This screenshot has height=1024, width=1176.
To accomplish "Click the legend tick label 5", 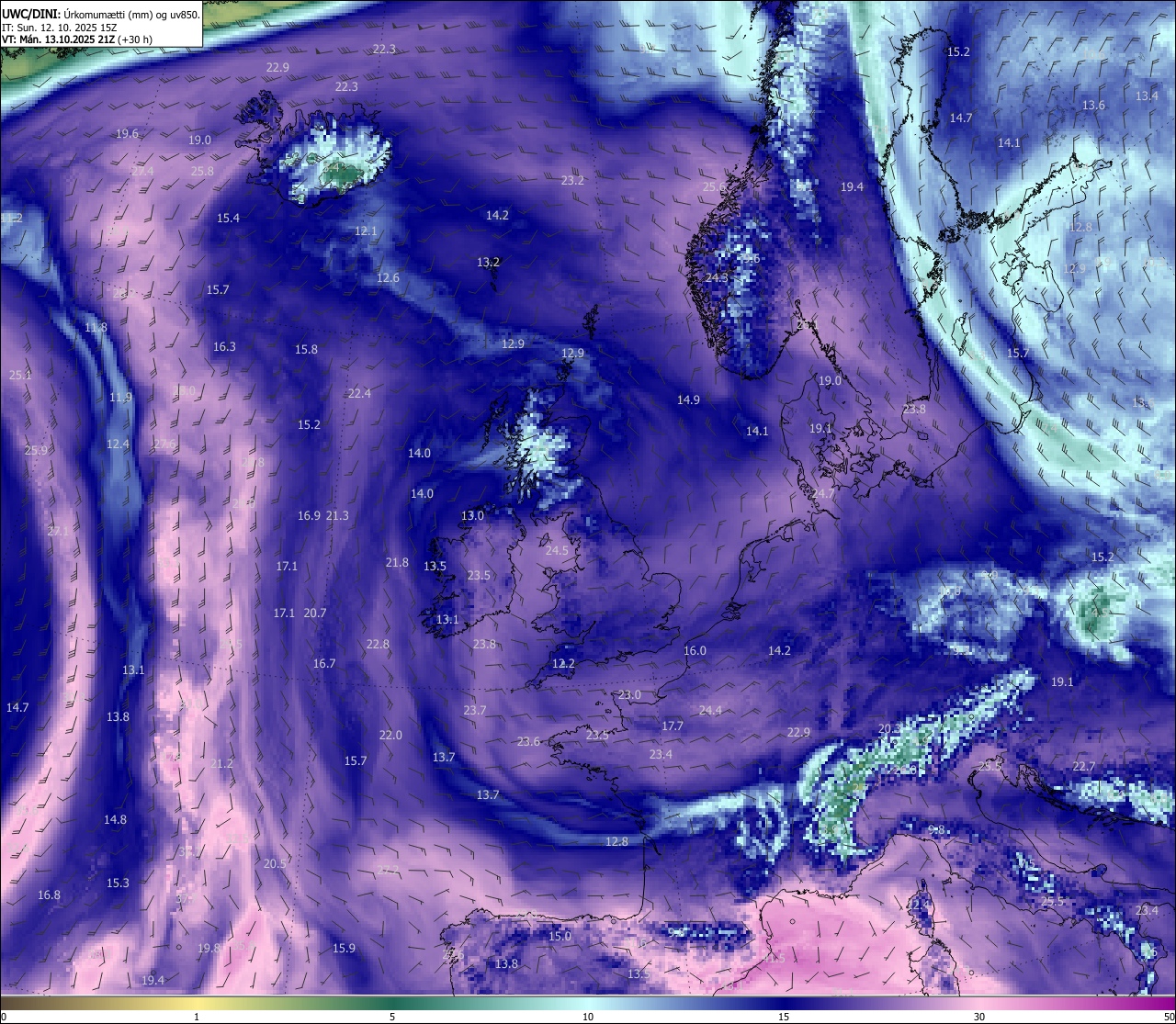I will (392, 1017).
